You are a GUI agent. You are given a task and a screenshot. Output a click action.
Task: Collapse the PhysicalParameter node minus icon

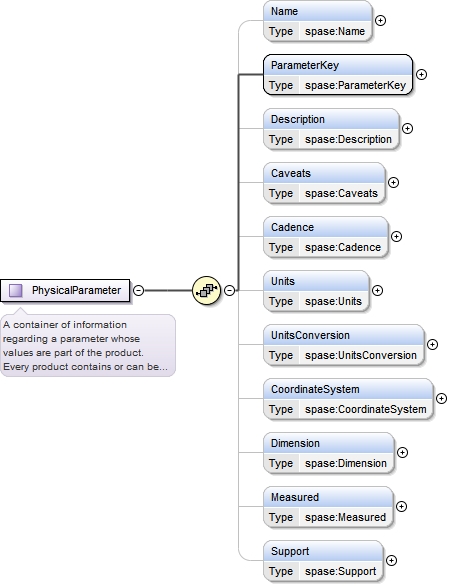pyautogui.click(x=139, y=290)
